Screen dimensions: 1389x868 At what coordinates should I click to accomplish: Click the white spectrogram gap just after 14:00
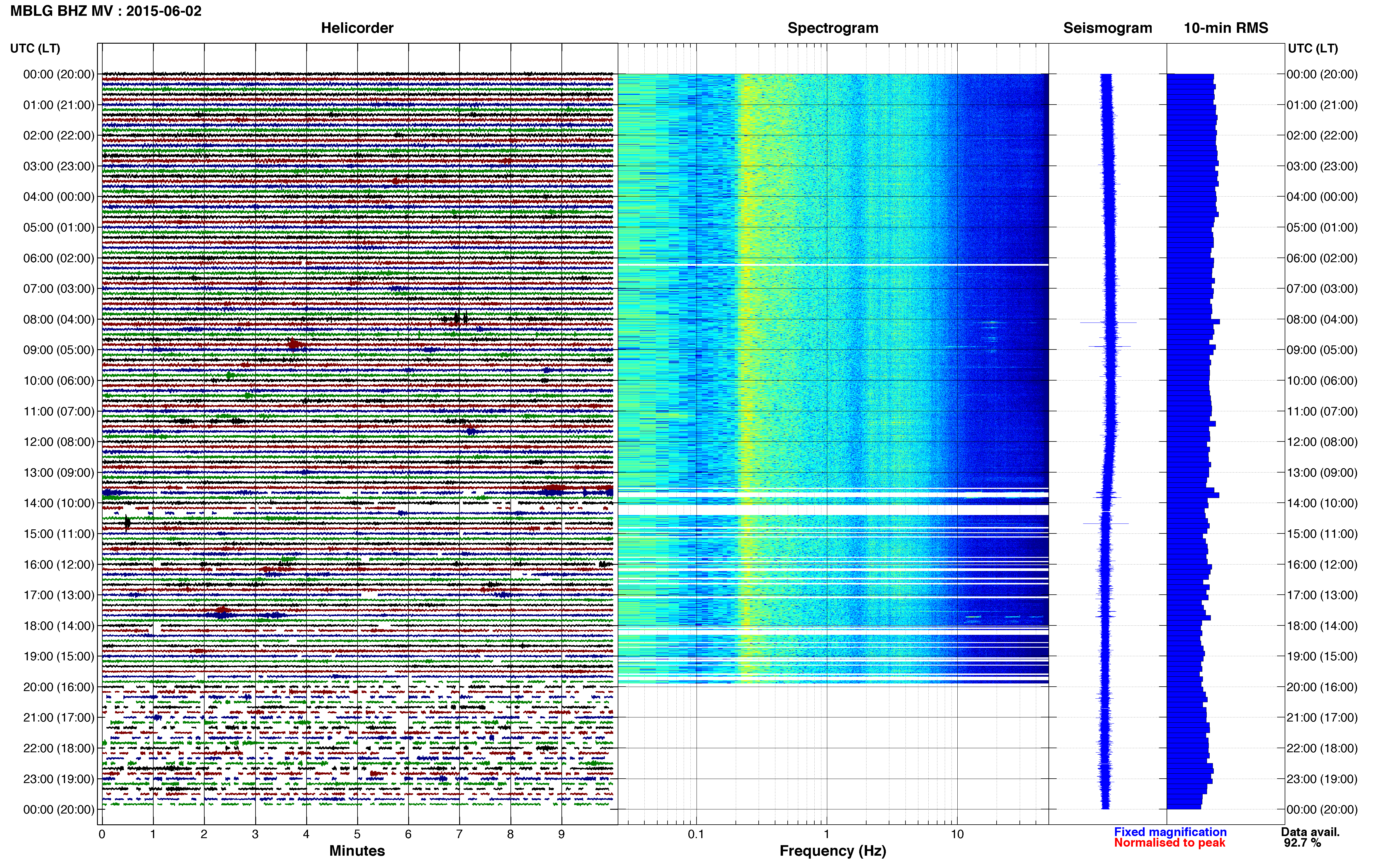point(833,510)
